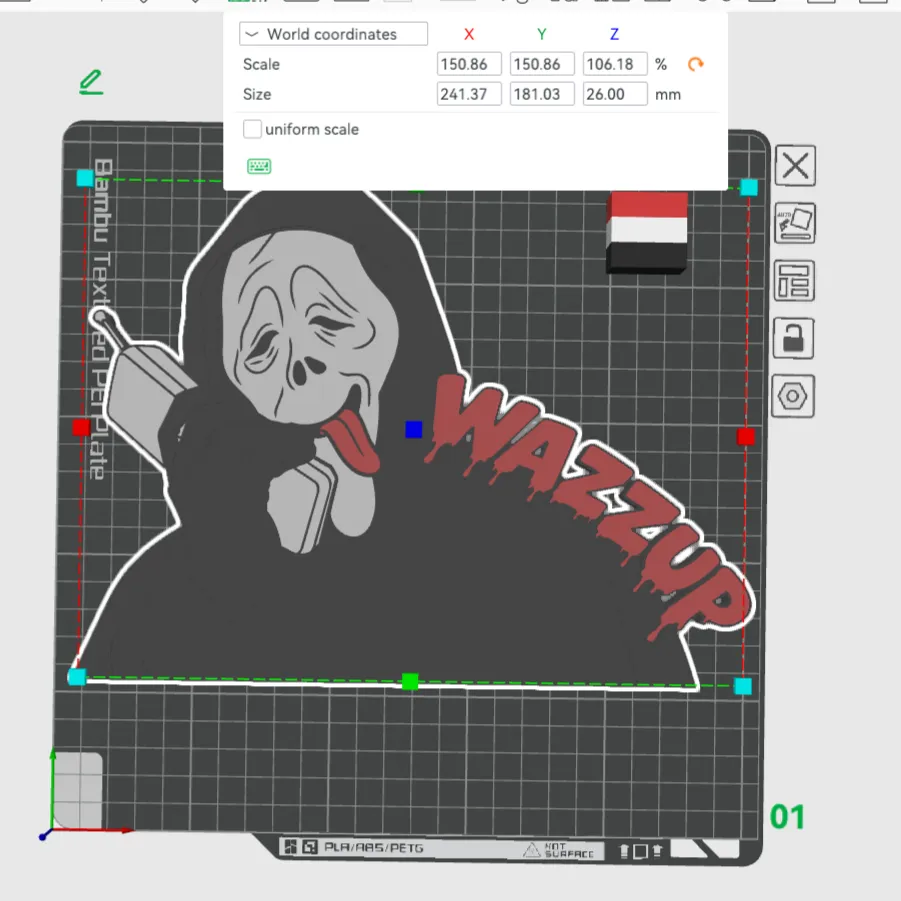Click the cyan top-left corner handle
The width and height of the screenshot is (901, 901).
85,178
